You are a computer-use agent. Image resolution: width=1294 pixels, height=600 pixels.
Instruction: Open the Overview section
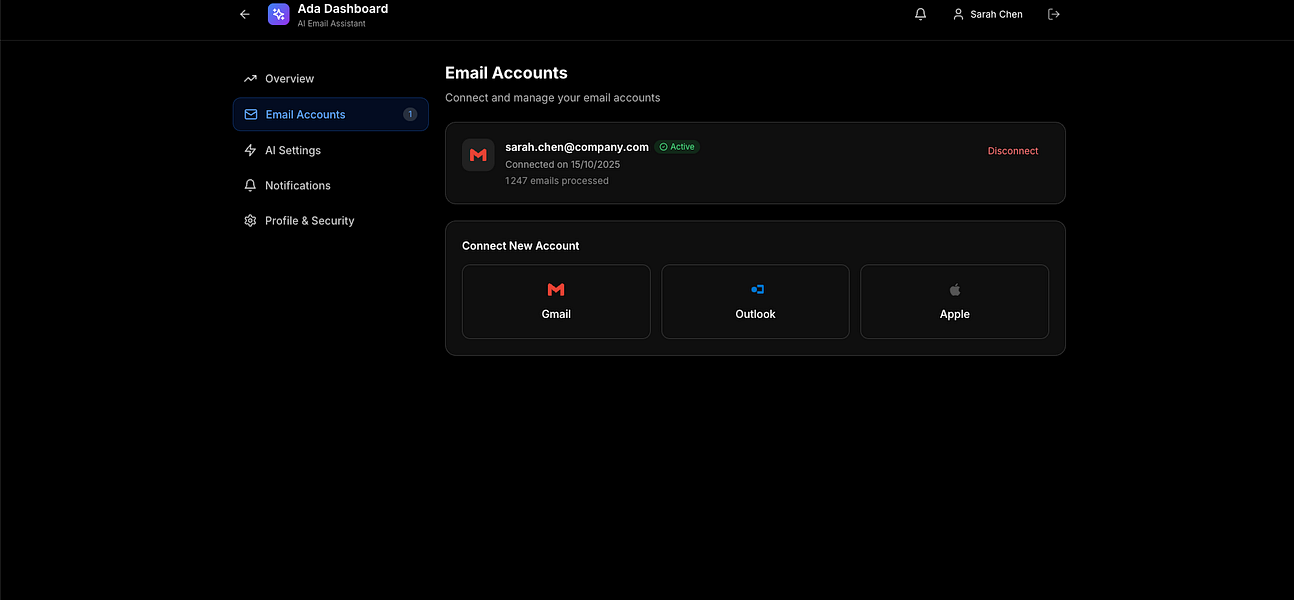(x=330, y=78)
